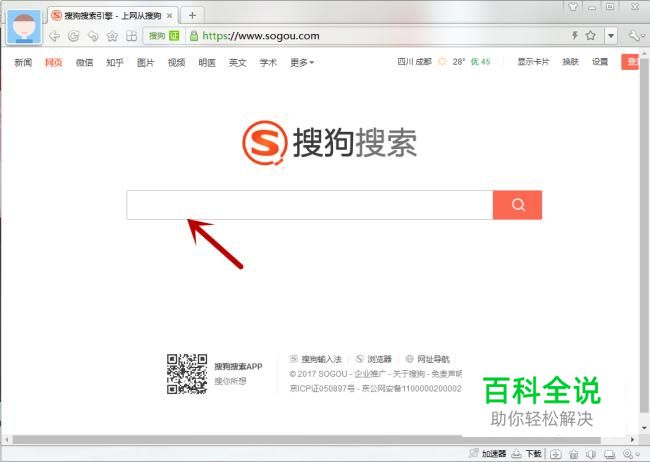Open the 图片 images category
650x462 pixels.
[x=146, y=63]
